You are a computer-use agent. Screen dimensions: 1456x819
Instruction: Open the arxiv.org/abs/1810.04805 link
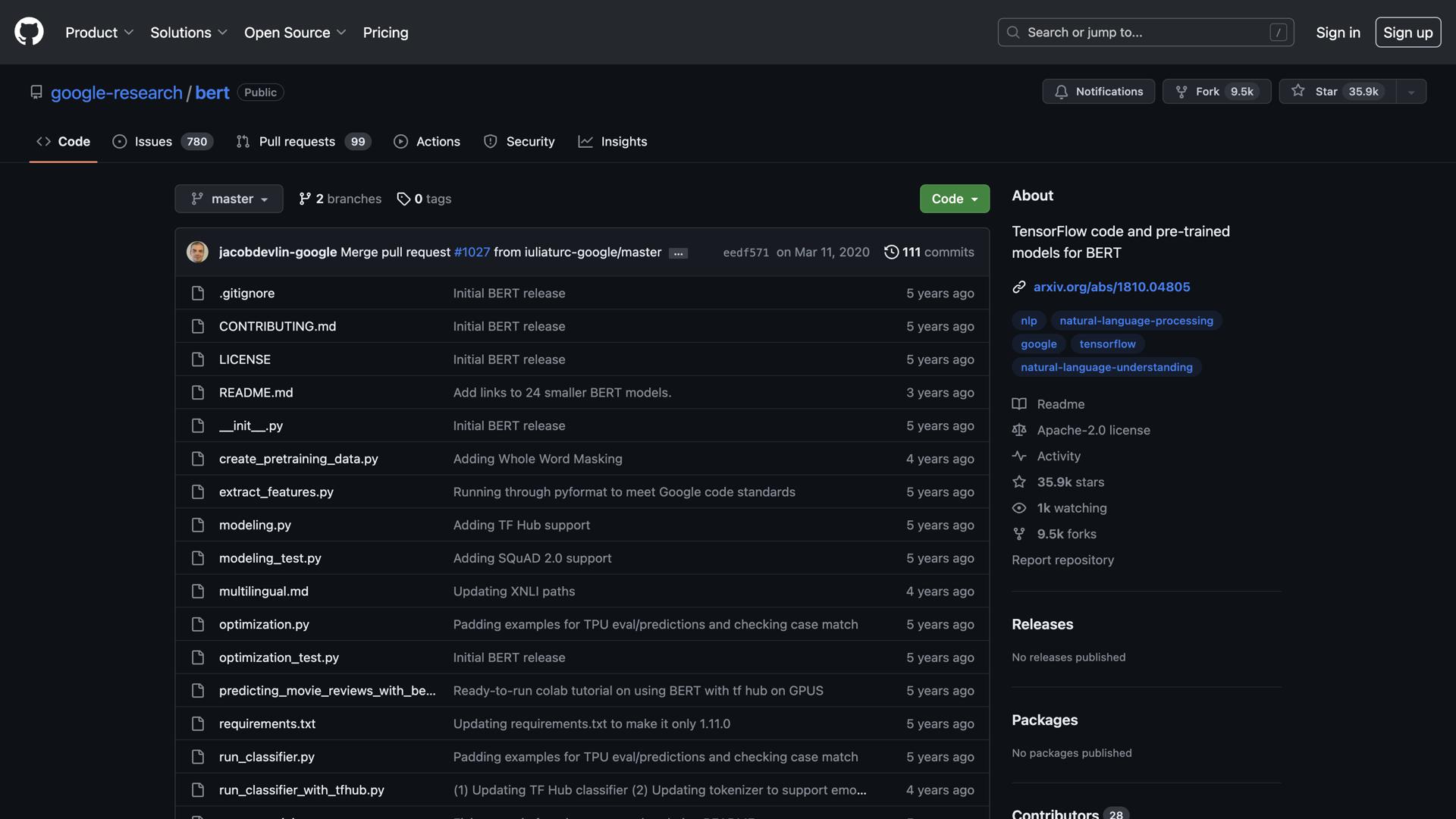pyautogui.click(x=1111, y=287)
